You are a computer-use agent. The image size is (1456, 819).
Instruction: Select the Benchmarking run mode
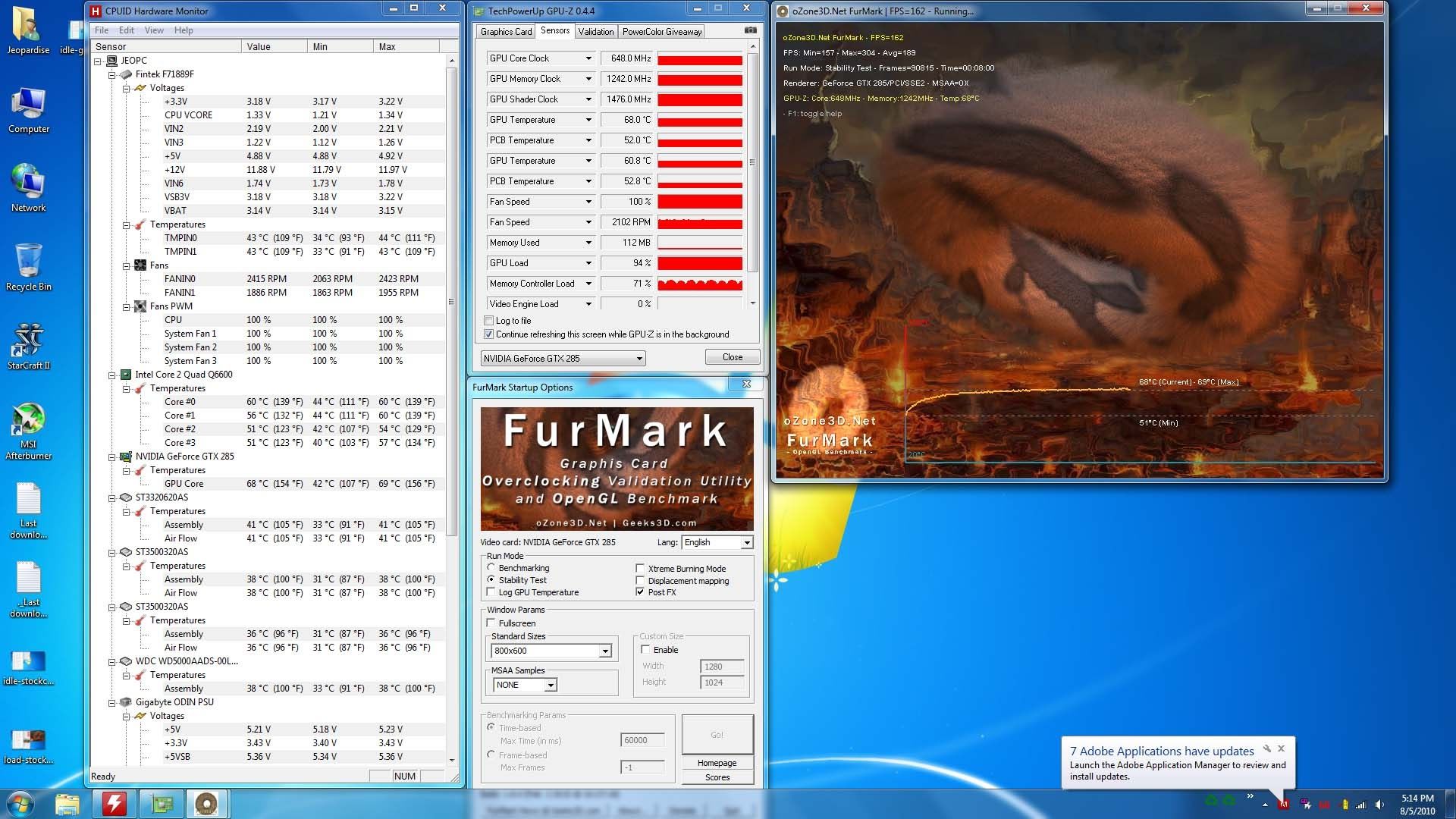pos(491,568)
